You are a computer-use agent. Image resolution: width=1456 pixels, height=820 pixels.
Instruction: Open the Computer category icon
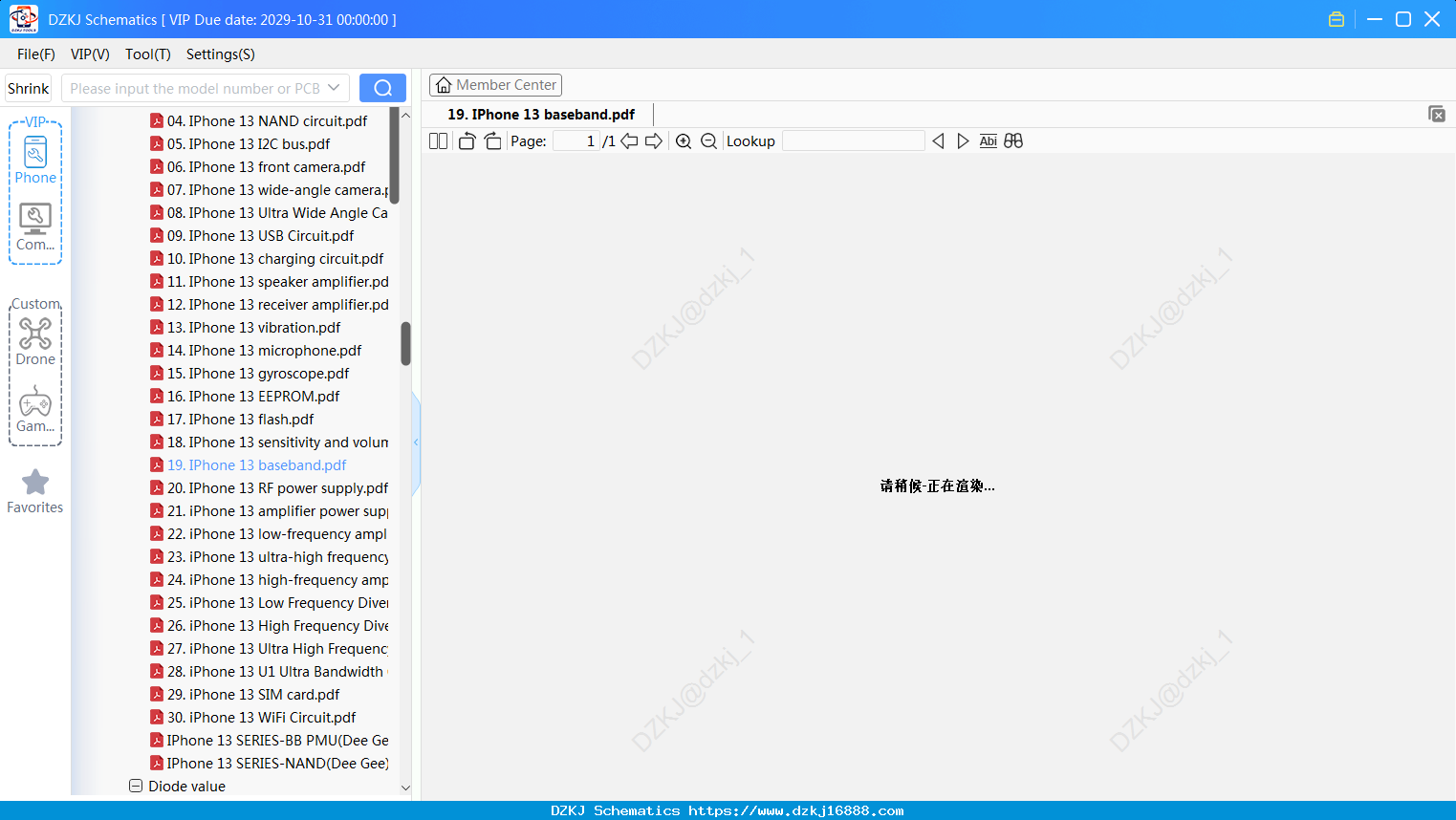pyautogui.click(x=35, y=227)
